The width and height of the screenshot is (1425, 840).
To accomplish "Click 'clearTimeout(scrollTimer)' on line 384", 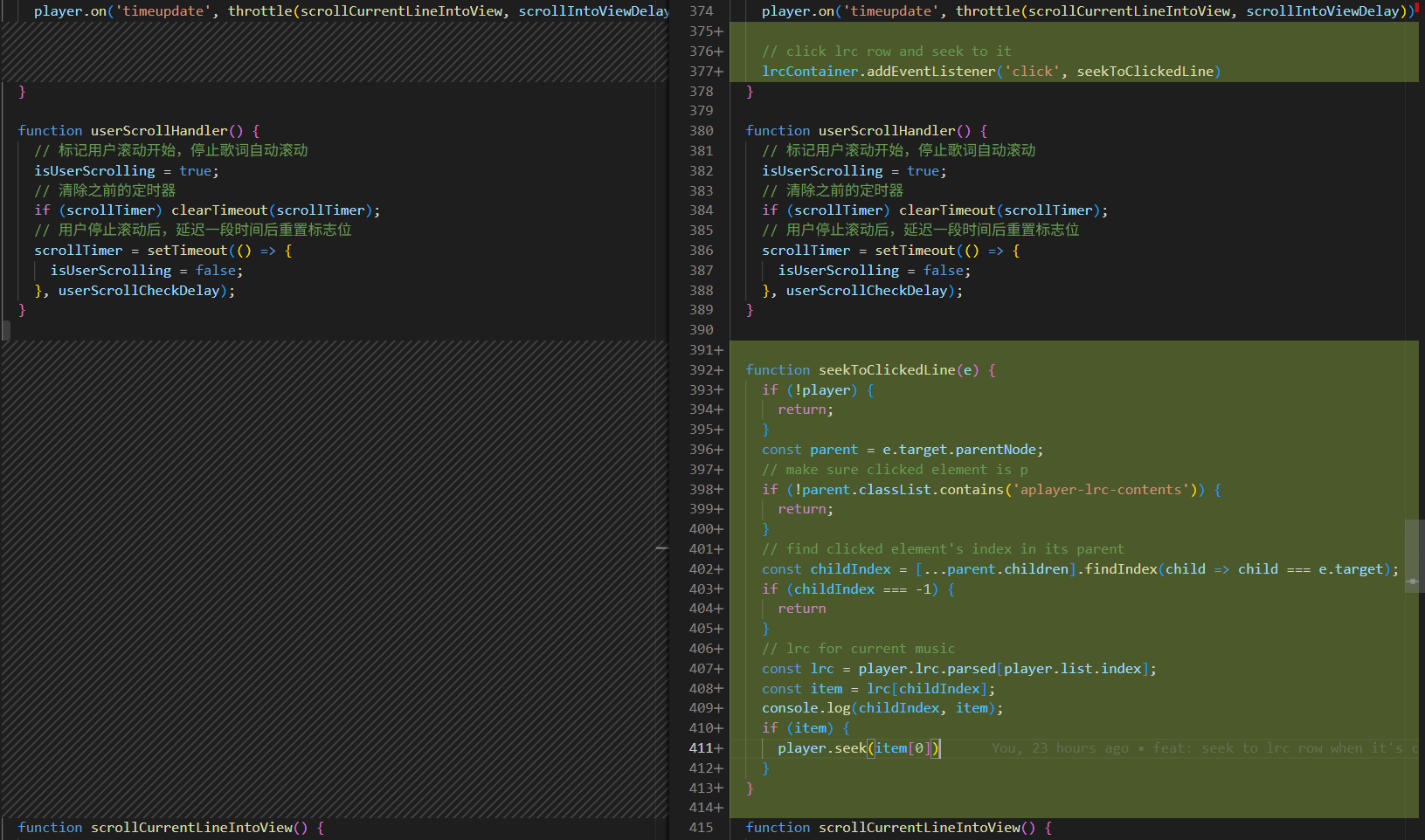I will click(1000, 210).
